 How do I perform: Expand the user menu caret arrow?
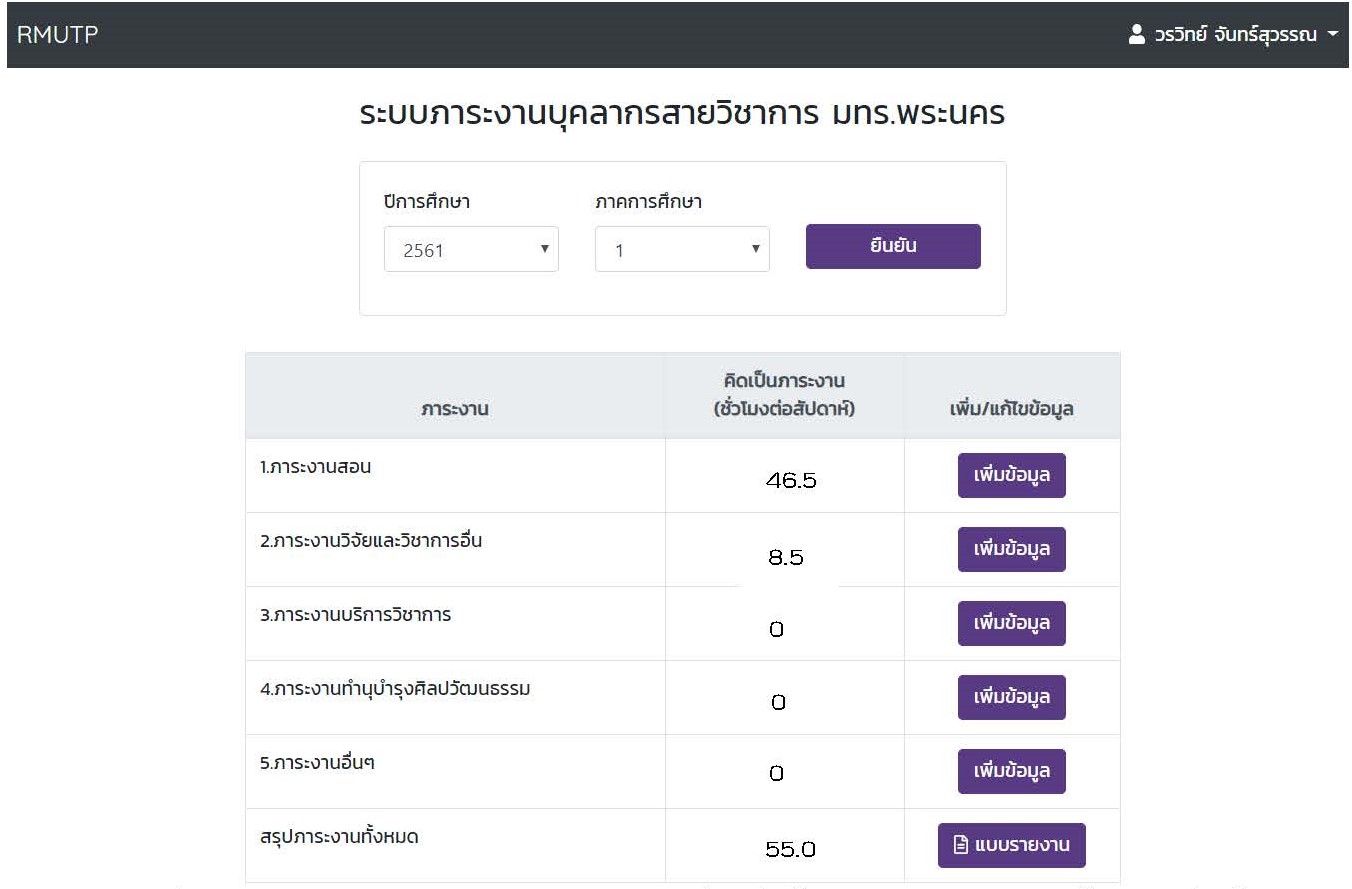click(1332, 35)
